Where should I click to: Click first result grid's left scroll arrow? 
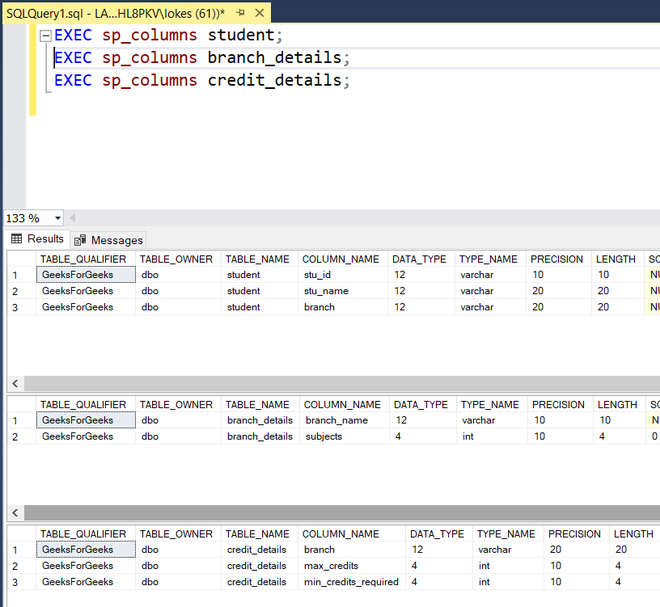point(16,383)
